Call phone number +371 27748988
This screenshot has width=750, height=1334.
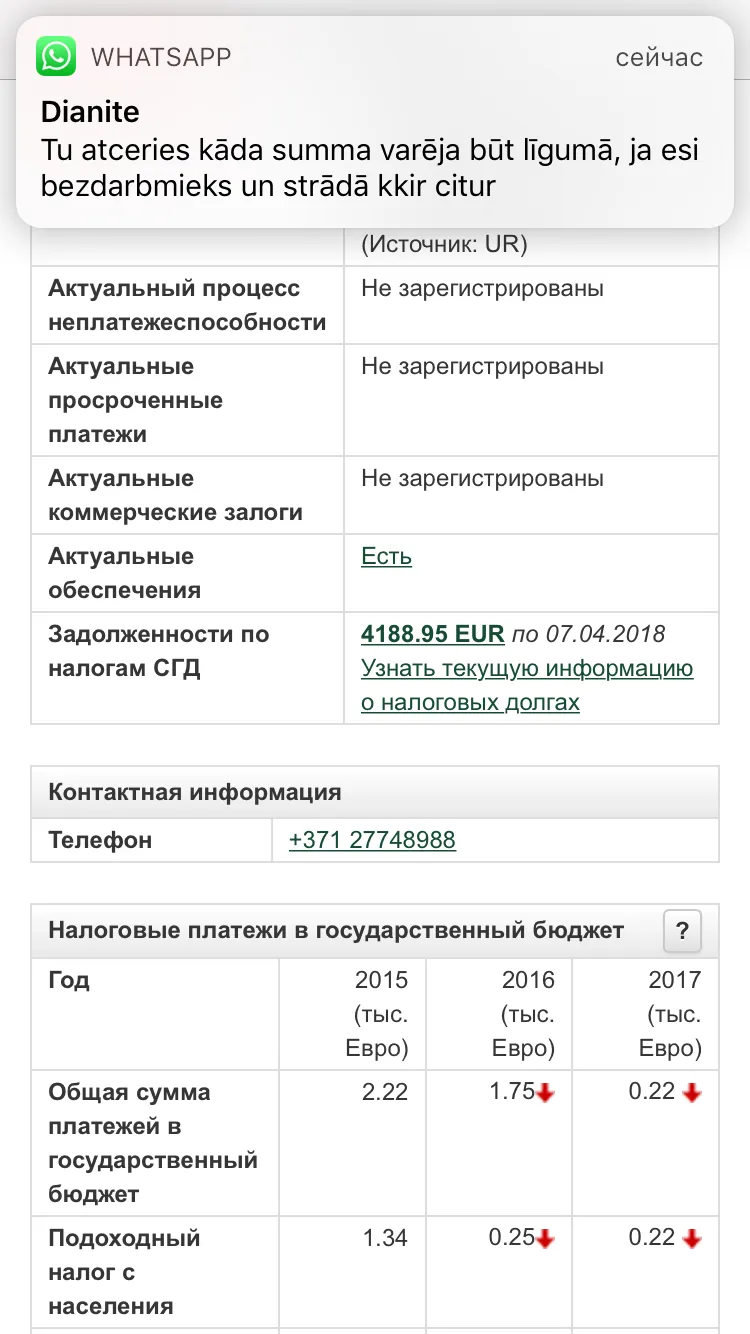point(372,840)
